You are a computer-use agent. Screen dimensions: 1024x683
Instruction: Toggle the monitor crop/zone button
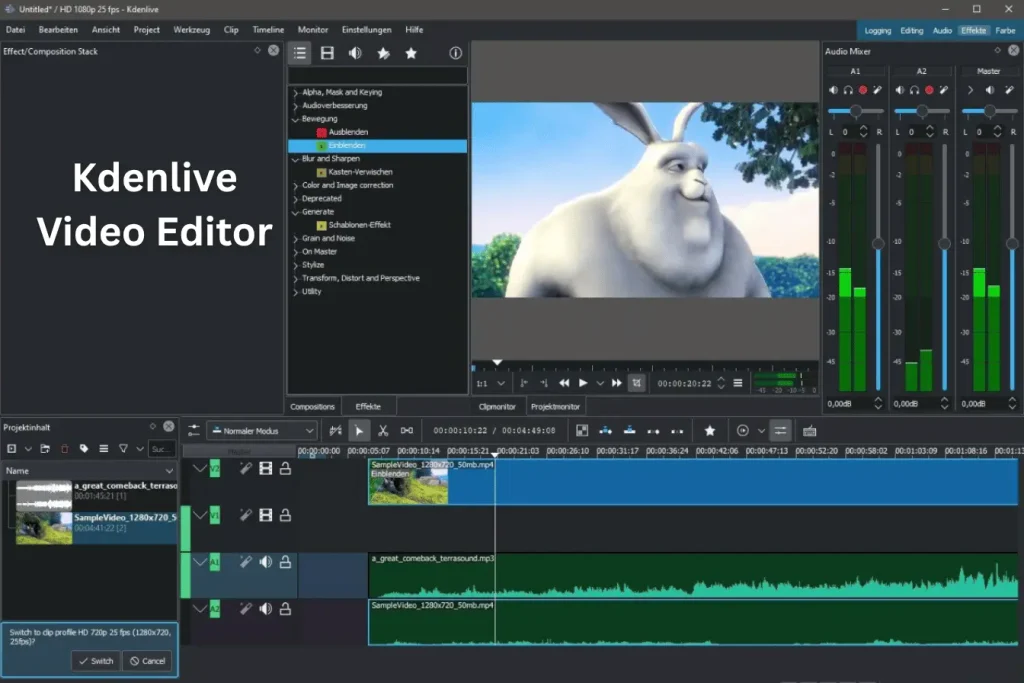click(637, 383)
